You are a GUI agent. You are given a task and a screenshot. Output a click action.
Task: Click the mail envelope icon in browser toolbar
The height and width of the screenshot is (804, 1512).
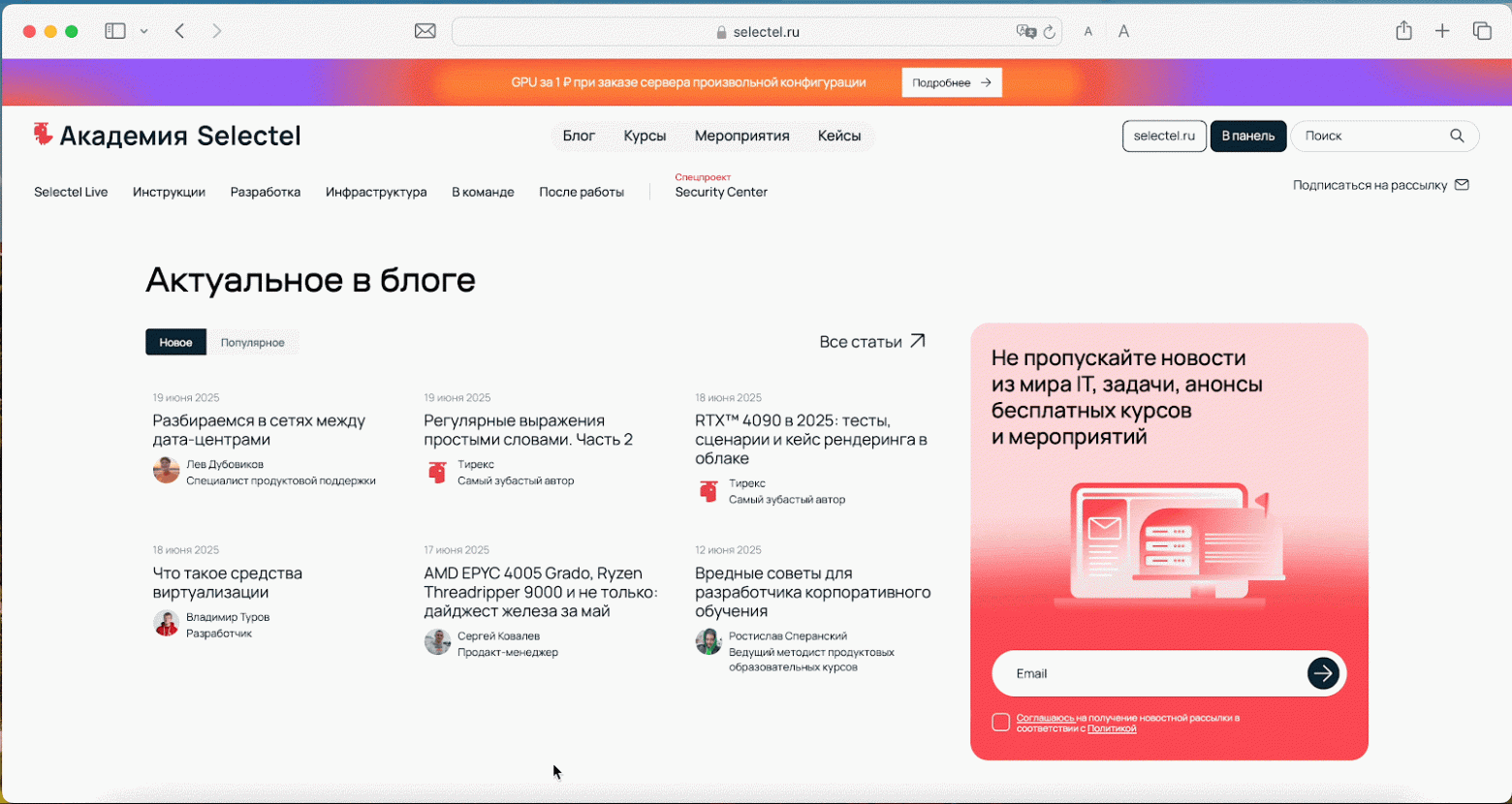pyautogui.click(x=425, y=30)
